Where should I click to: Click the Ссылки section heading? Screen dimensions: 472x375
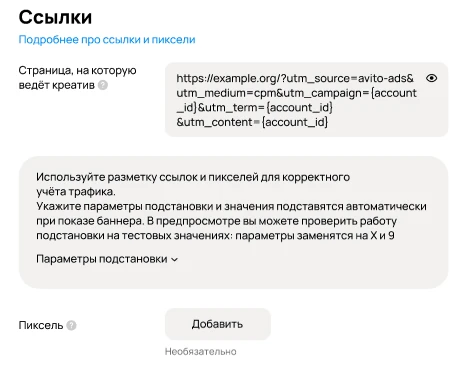[x=55, y=17]
